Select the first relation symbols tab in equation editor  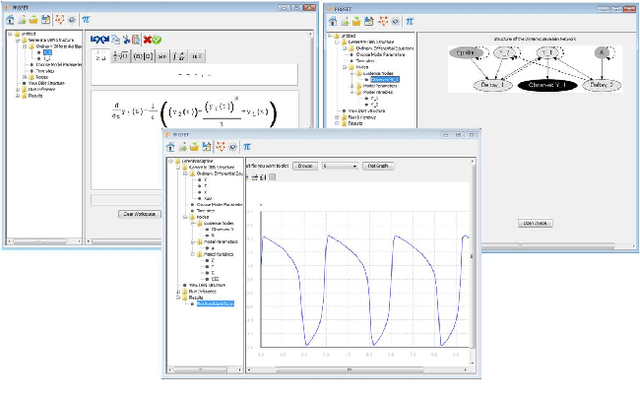coord(100,56)
